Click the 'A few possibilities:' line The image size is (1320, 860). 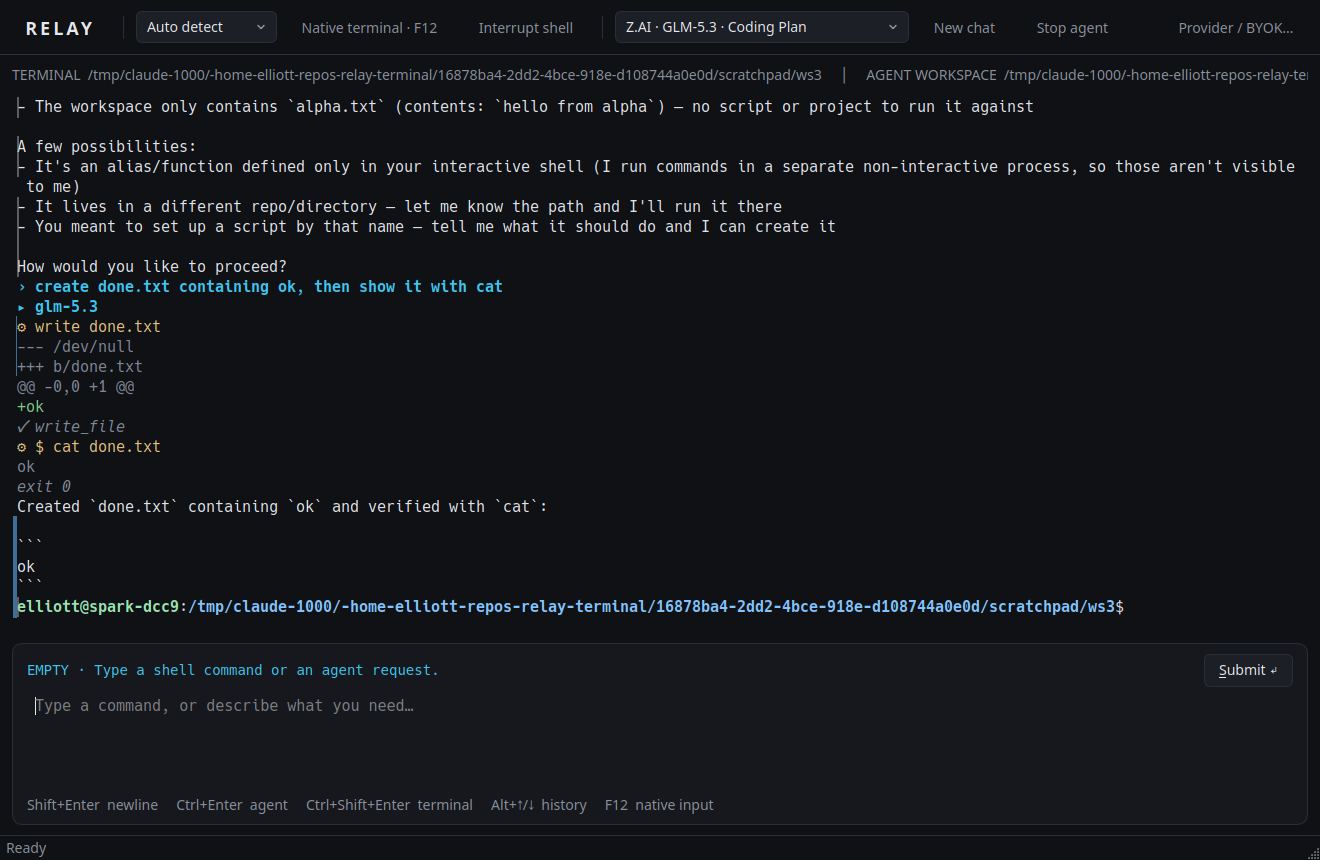click(107, 147)
